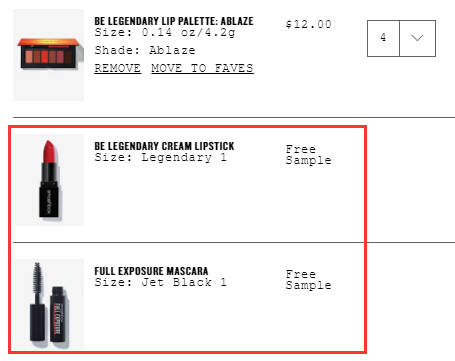Screen dimensions: 455x361
Task: Click the Size: Jet Black 1 text
Action: click(x=161, y=282)
